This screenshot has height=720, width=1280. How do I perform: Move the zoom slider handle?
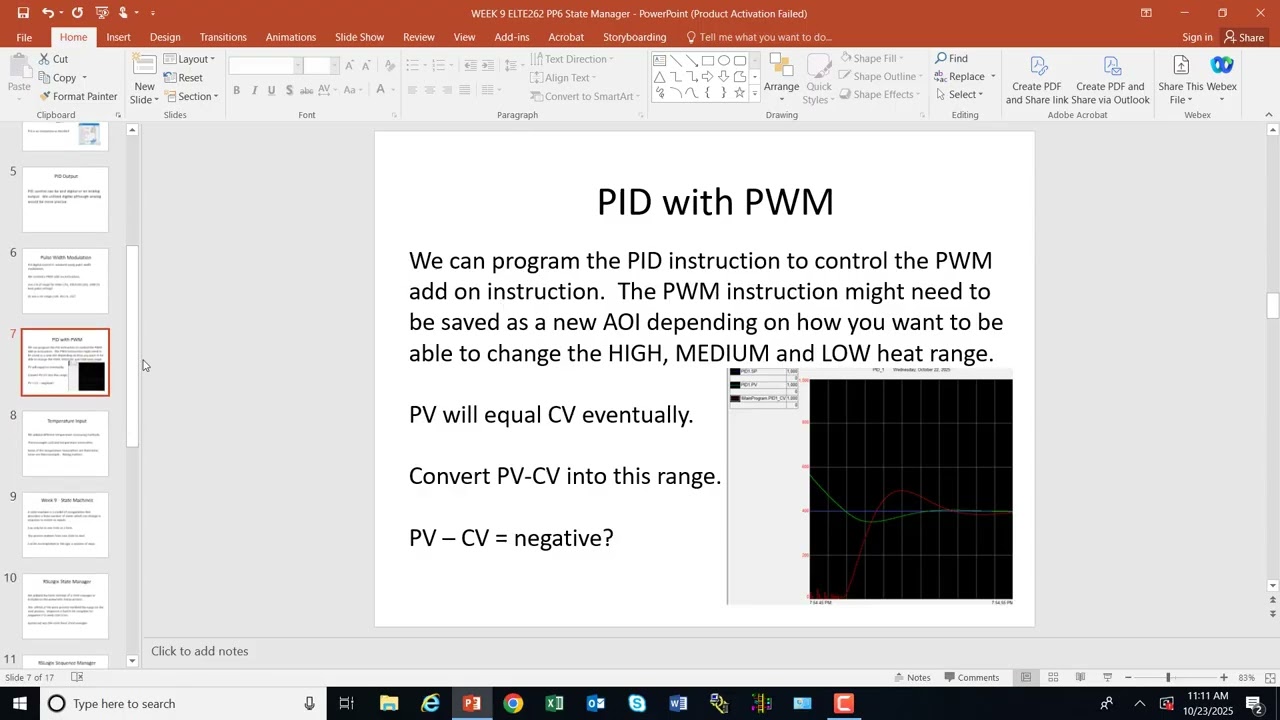point(1168,678)
